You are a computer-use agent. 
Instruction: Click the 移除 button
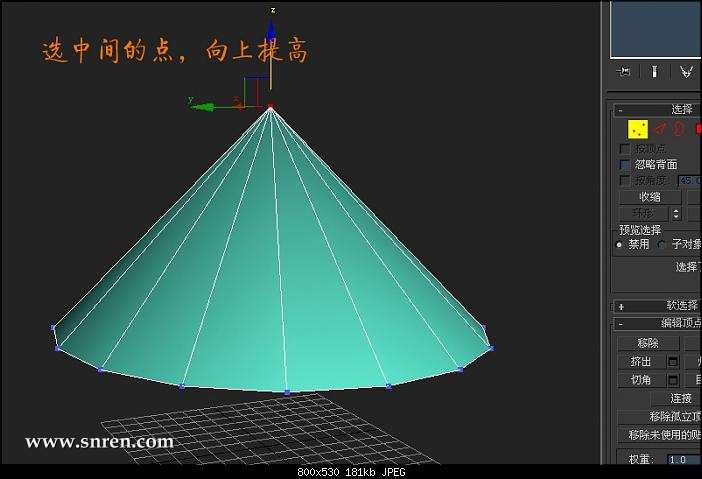tap(648, 343)
